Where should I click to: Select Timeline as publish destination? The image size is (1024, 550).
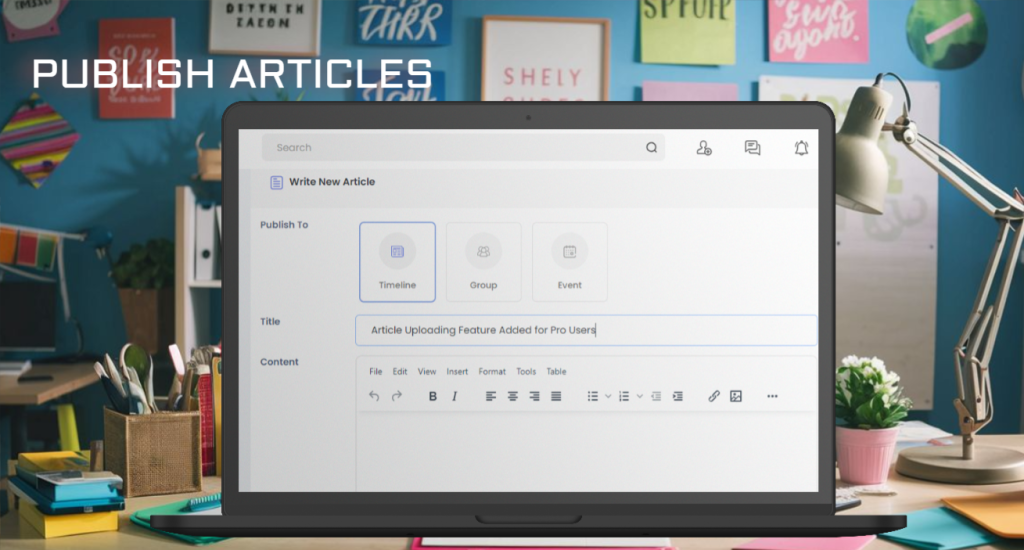point(397,262)
